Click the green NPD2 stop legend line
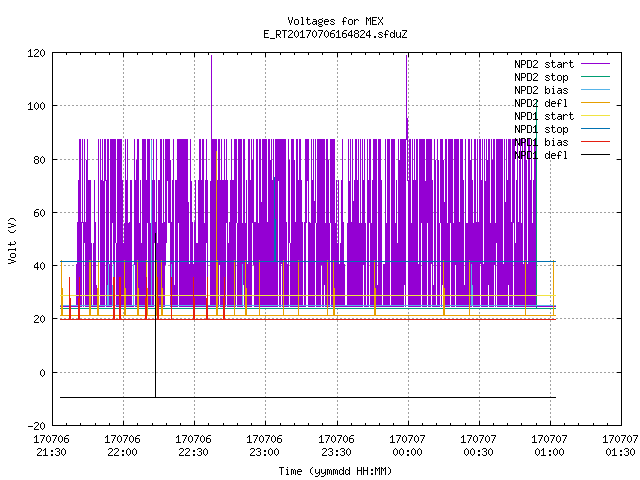The width and height of the screenshot is (640, 480). coord(595,77)
